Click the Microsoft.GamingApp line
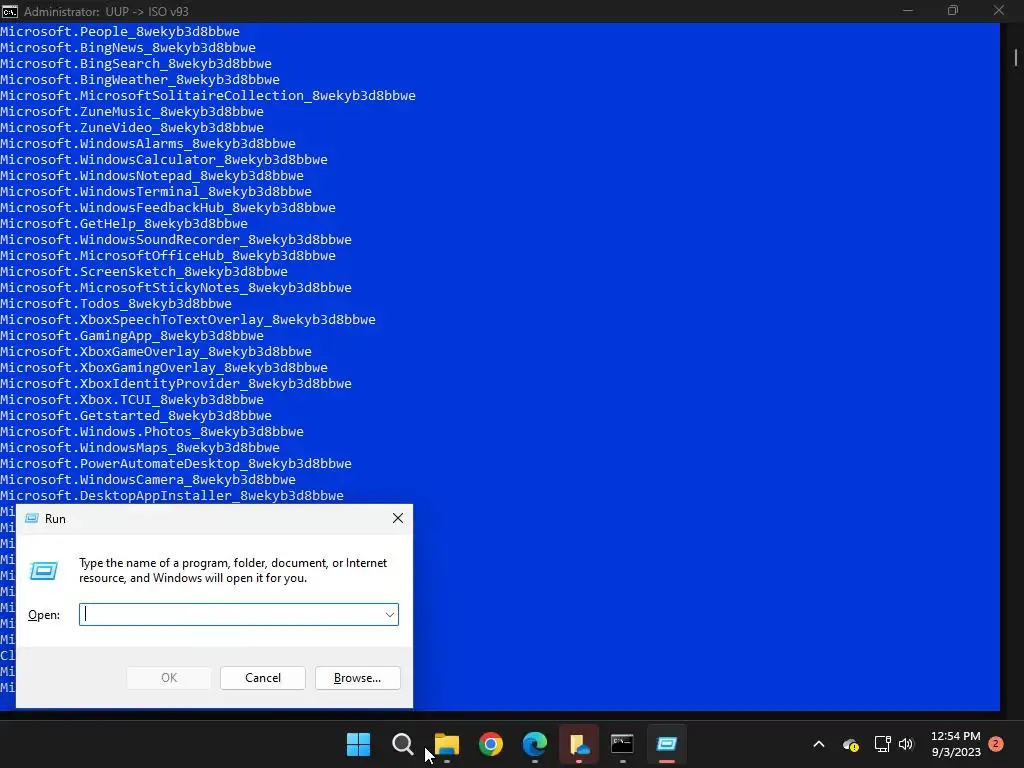The image size is (1024, 768). (132, 336)
